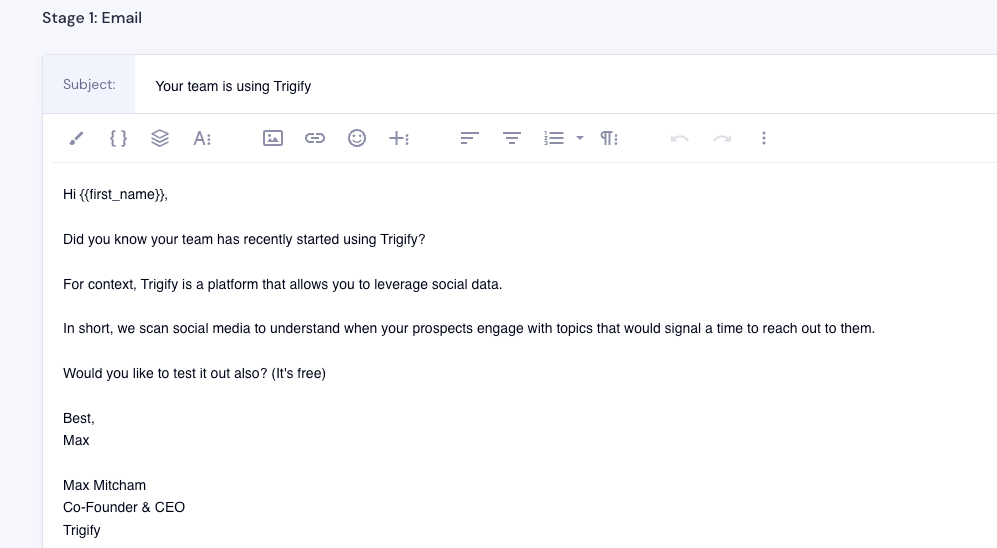Click the 'Hi {{first_name}},' line
Image resolution: width=997 pixels, height=548 pixels.
click(115, 195)
